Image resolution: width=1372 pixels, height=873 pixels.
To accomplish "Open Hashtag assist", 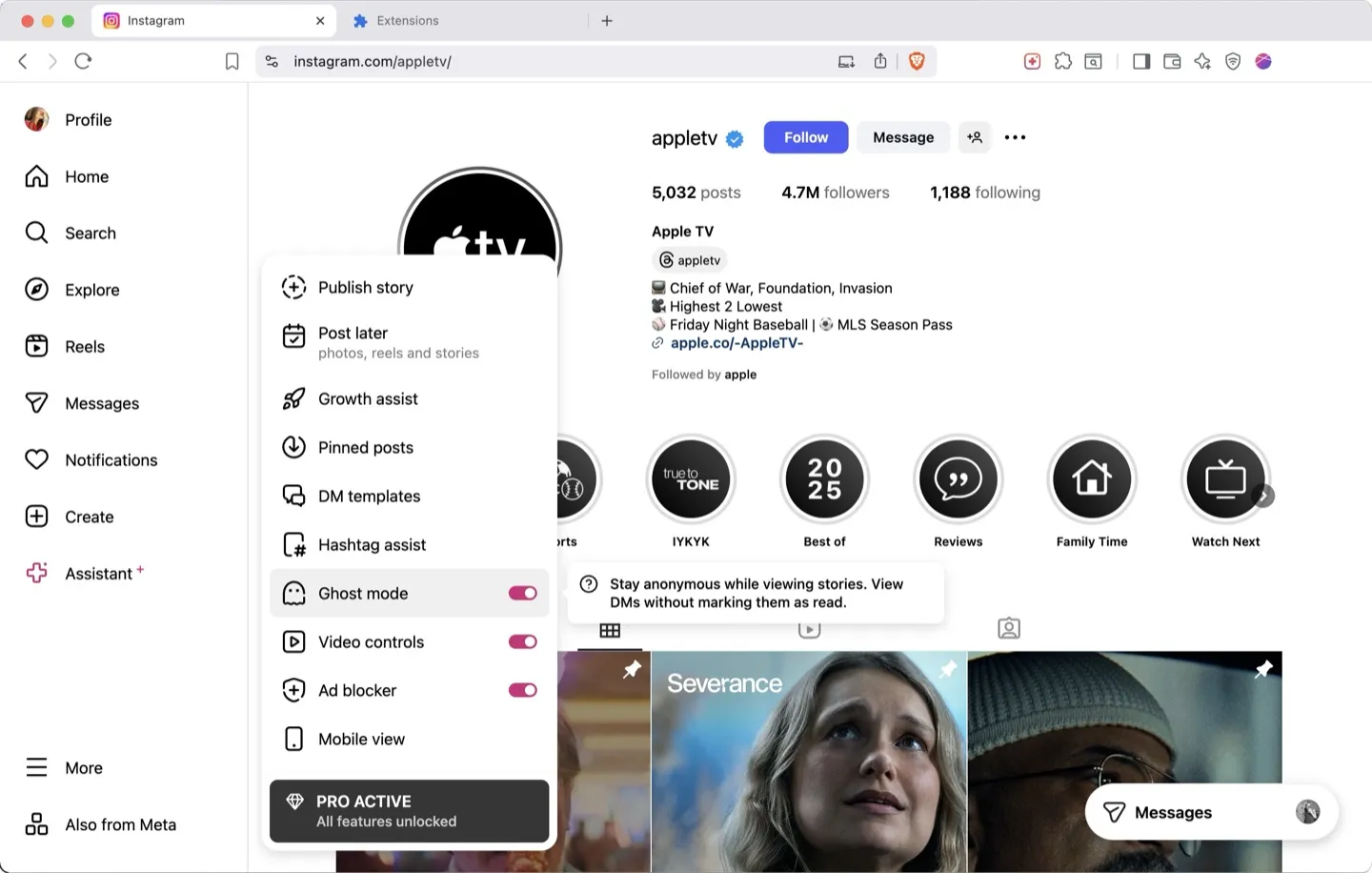I will 372,544.
